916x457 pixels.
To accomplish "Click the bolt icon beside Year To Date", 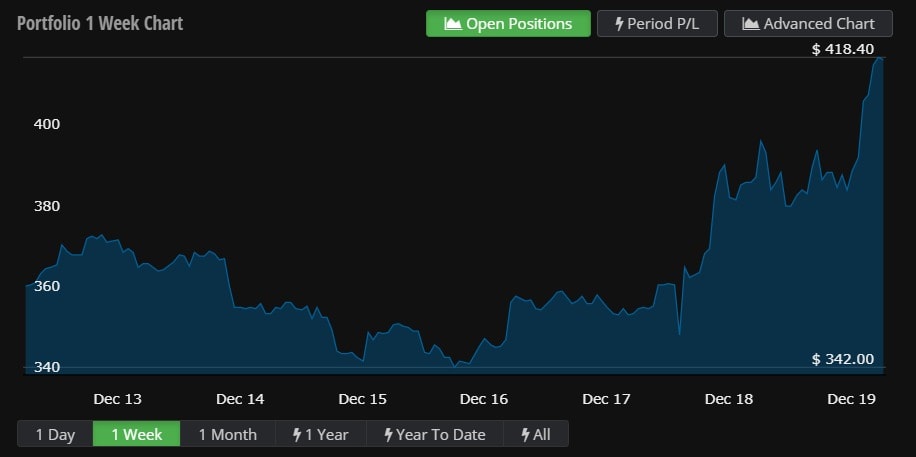I will click(388, 434).
